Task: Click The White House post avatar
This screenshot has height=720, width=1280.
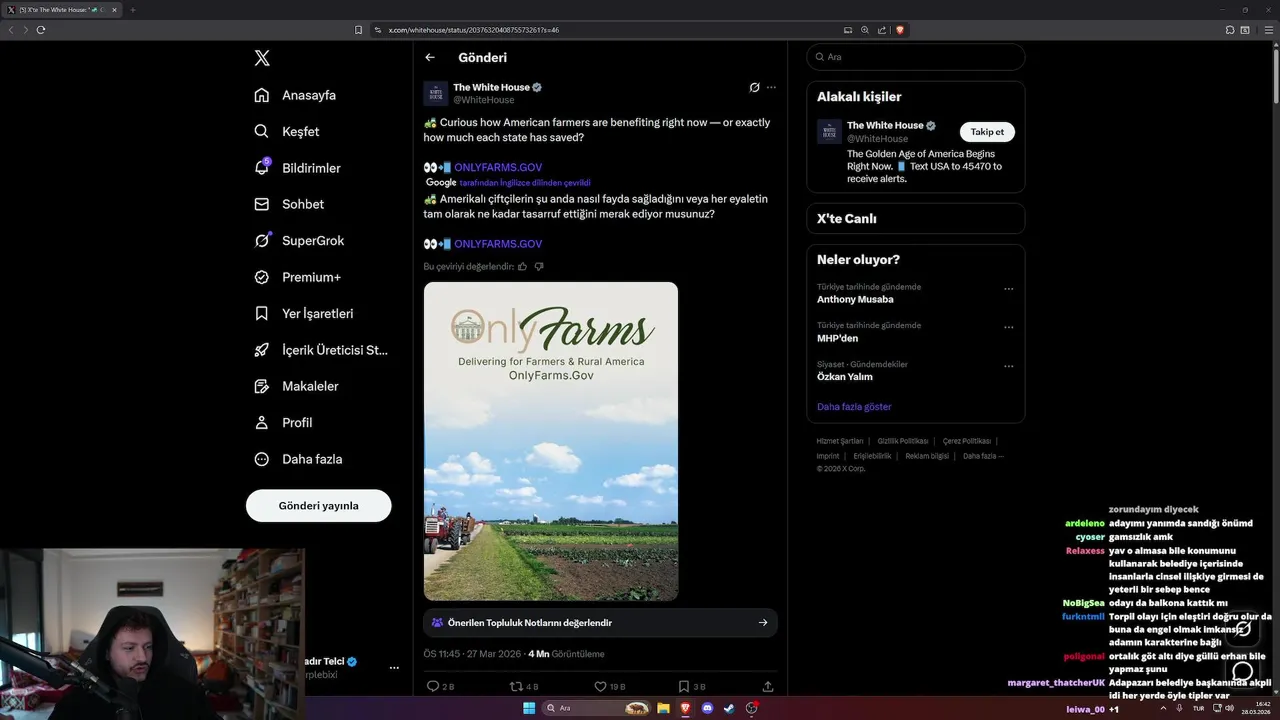Action: tap(436, 94)
